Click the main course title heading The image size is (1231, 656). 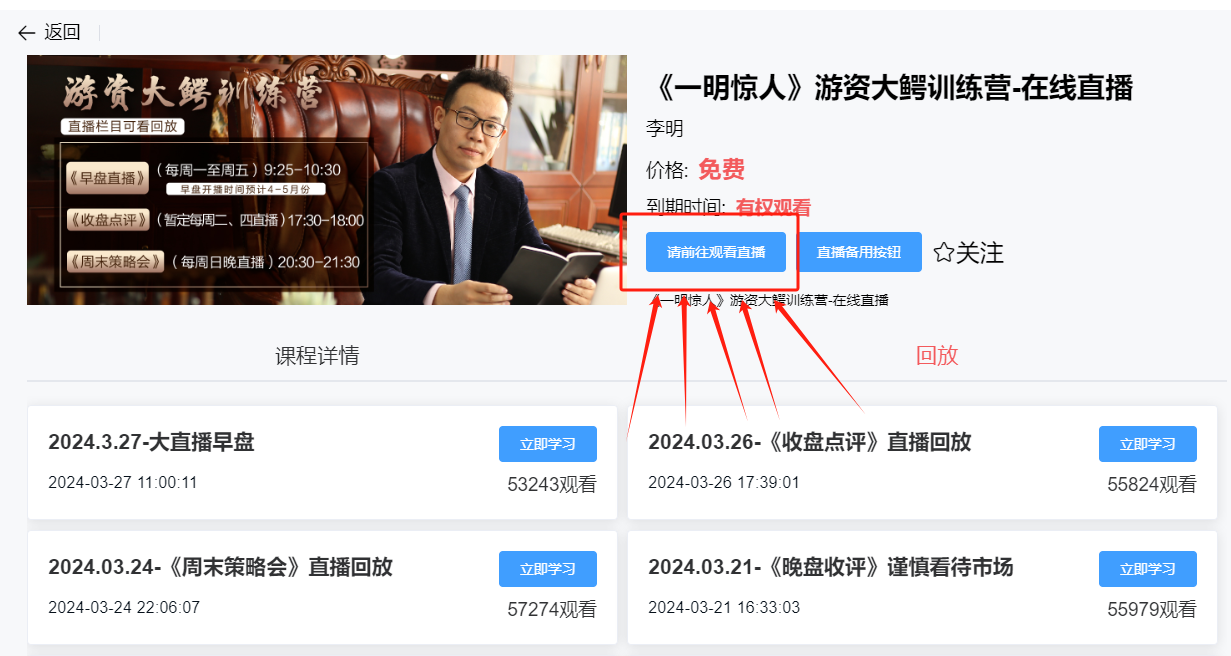coord(890,87)
